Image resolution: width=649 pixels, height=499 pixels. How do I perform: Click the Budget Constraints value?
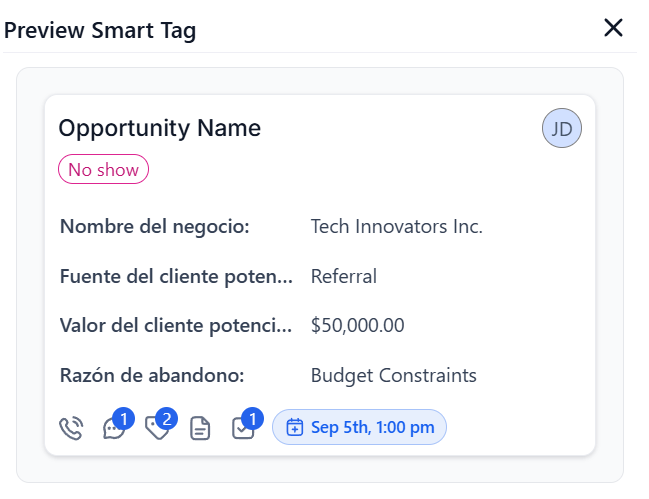tap(393, 376)
